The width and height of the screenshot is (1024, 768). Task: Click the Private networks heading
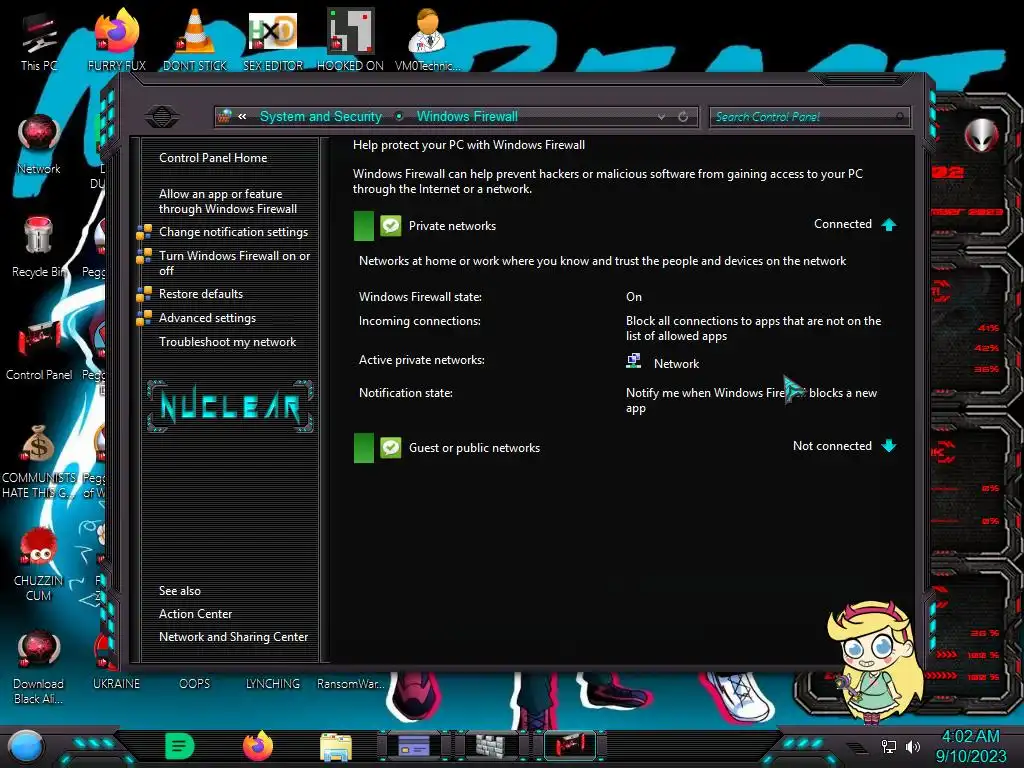tap(452, 226)
